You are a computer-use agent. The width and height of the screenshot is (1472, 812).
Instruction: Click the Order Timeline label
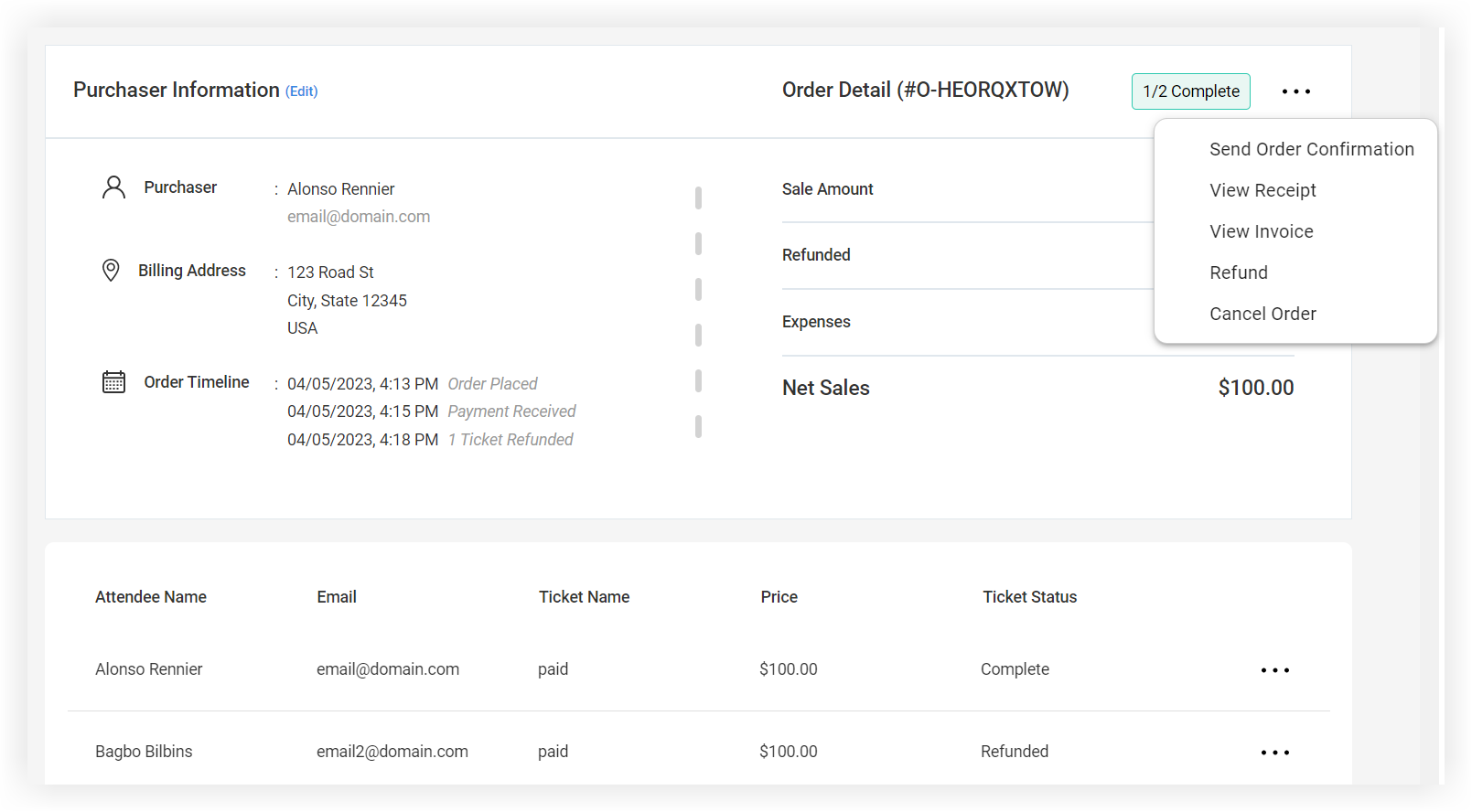196,382
